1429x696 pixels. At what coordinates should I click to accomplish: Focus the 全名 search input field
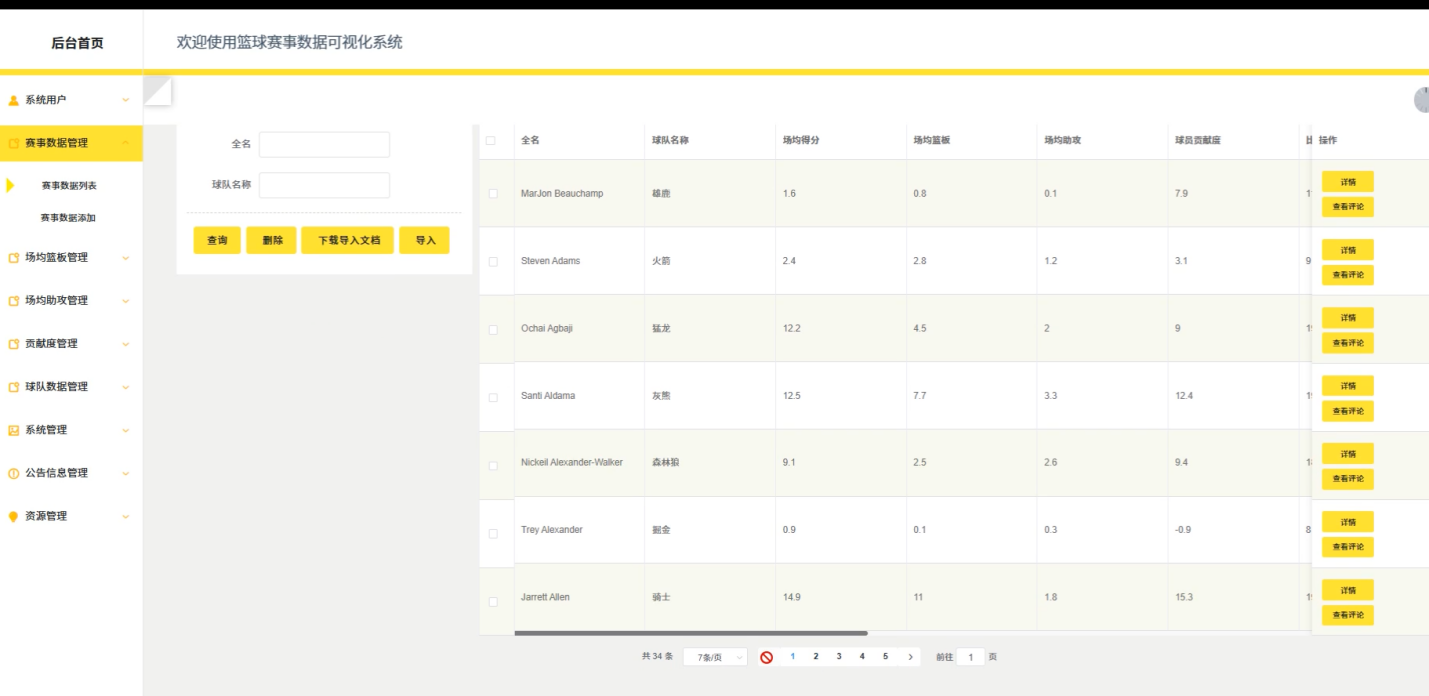(x=324, y=145)
